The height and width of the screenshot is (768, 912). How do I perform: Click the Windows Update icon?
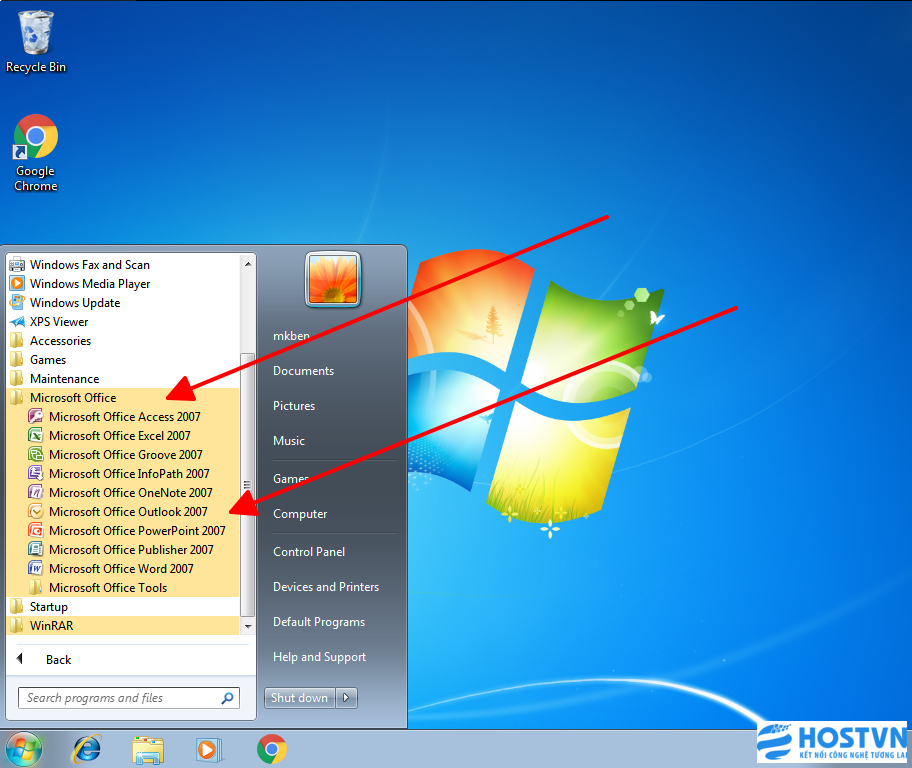[17, 303]
